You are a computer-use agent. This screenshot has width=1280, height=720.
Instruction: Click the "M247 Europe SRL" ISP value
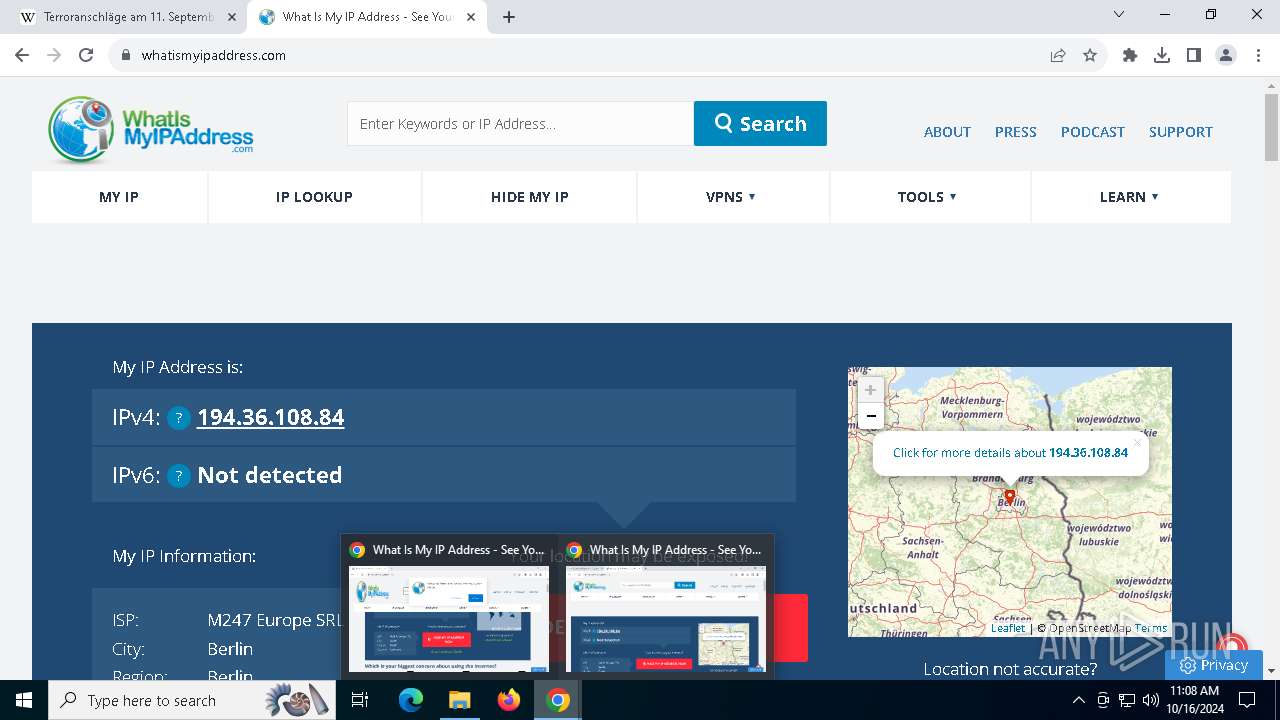click(275, 620)
